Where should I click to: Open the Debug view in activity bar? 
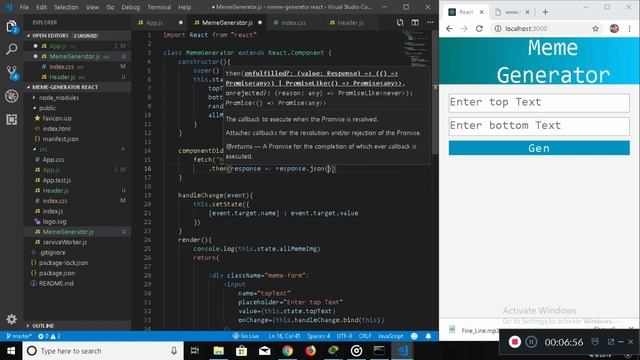11,96
